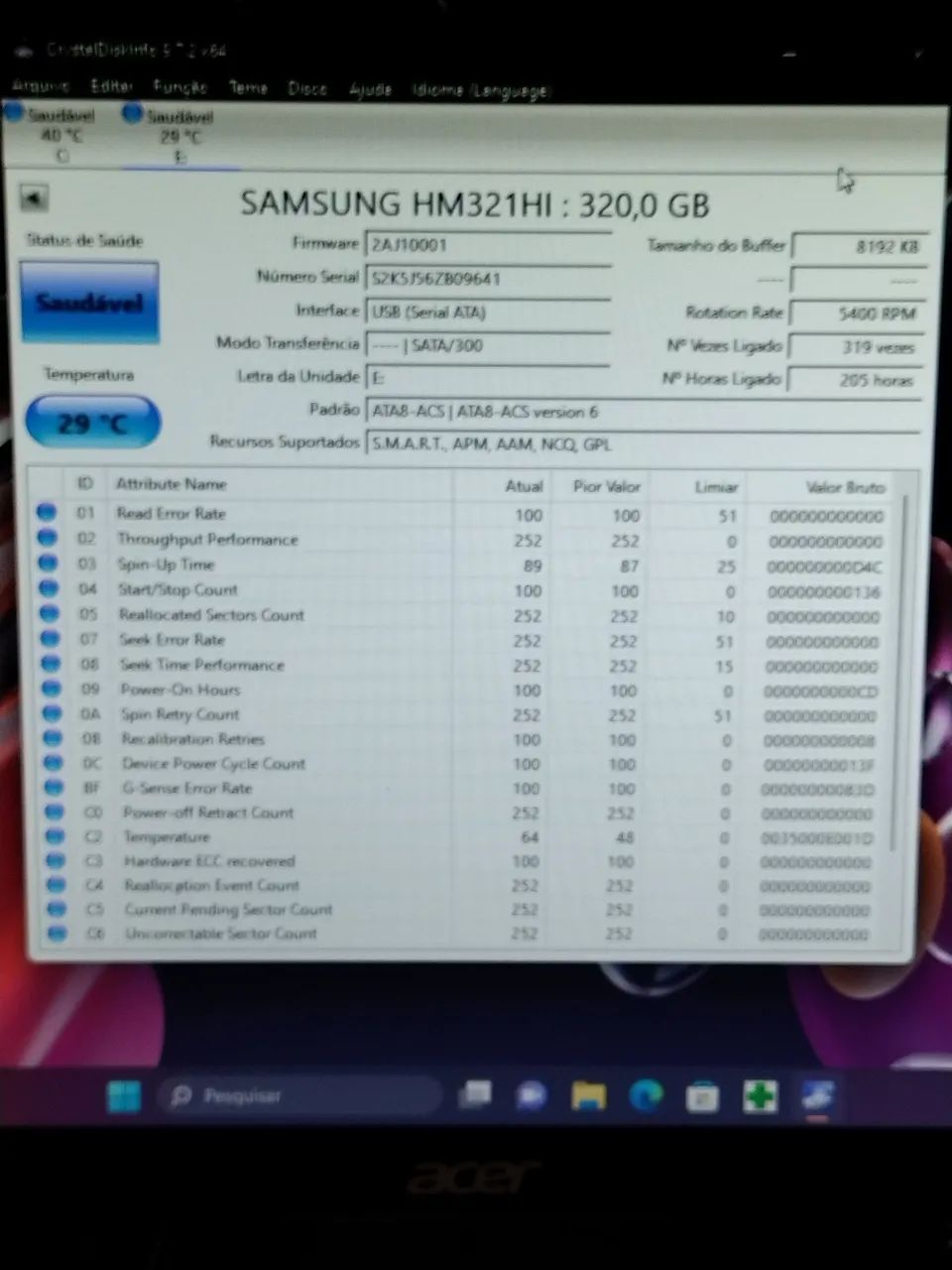Viewport: 952px width, 1270px height.
Task: Click the status icon for G-Sense Error Rate
Action: tap(55, 788)
